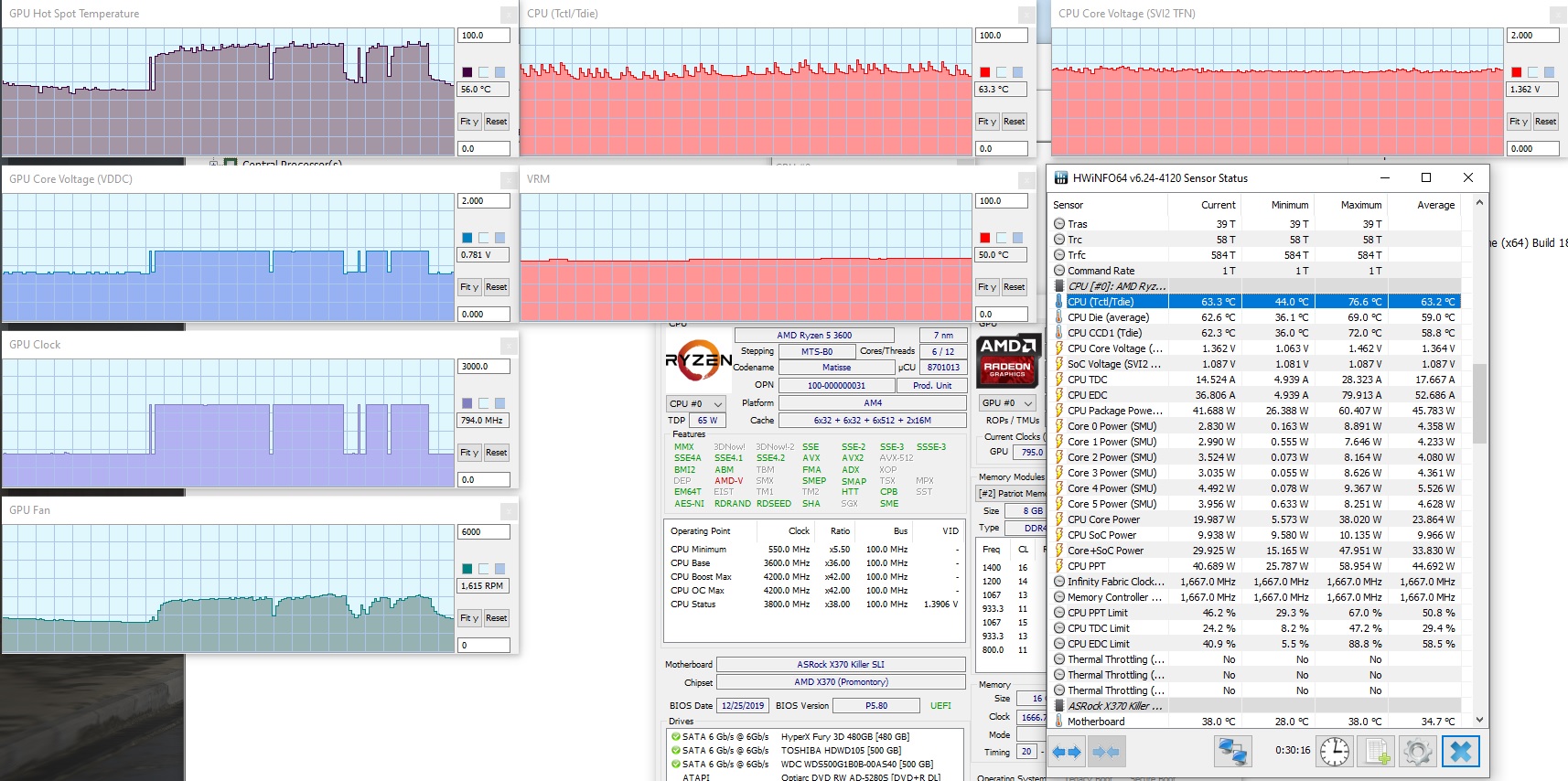Close the GPU Clock graph window
The image size is (1568, 781).
[x=509, y=346]
